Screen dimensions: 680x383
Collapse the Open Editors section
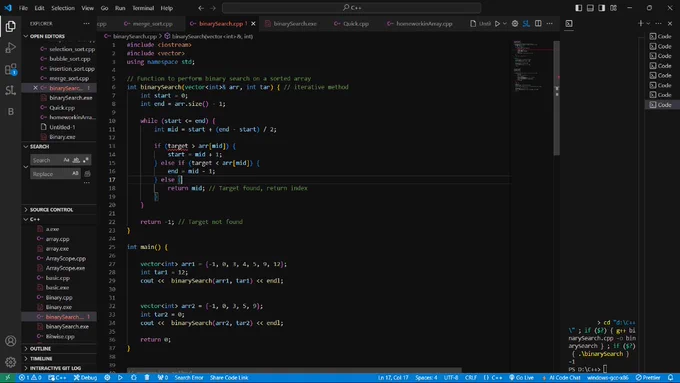(x=47, y=36)
